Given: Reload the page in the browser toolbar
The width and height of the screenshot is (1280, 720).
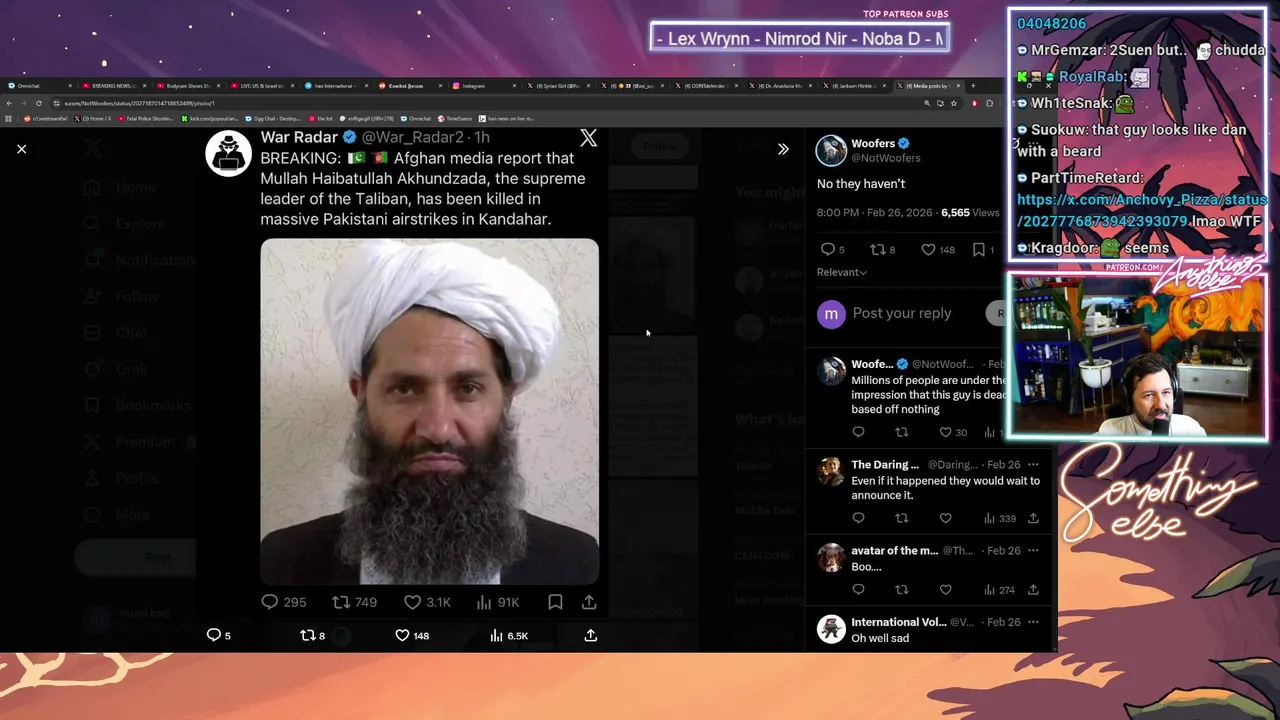Looking at the screenshot, I should pyautogui.click(x=39, y=103).
